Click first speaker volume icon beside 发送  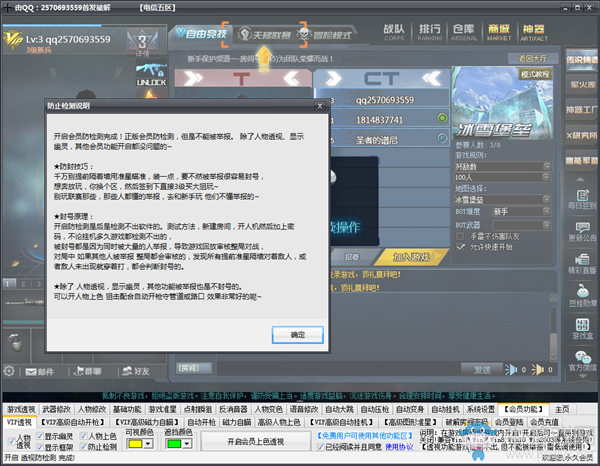[511, 370]
